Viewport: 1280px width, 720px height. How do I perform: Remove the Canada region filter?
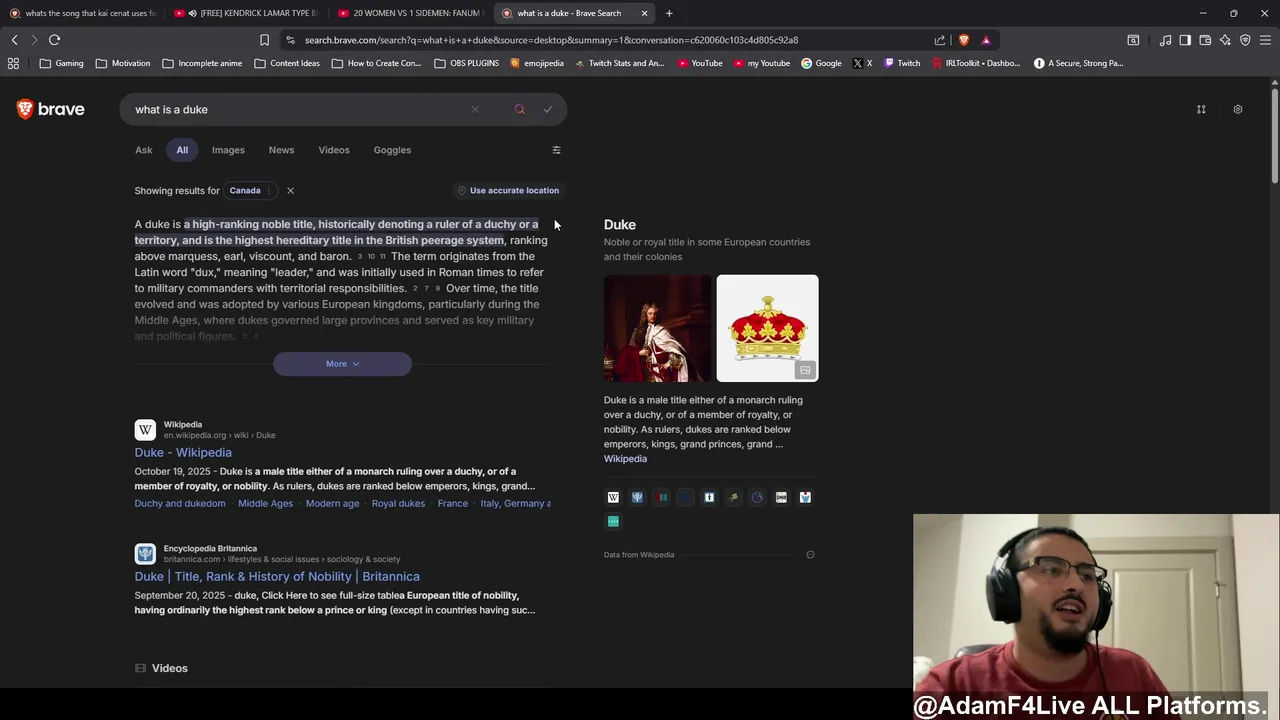click(290, 190)
